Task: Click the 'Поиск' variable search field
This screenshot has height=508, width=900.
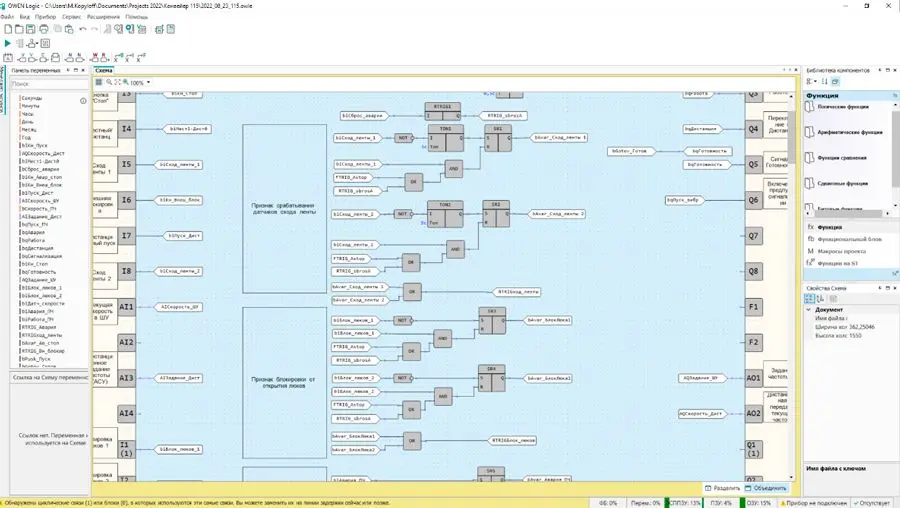Action: [x=48, y=85]
